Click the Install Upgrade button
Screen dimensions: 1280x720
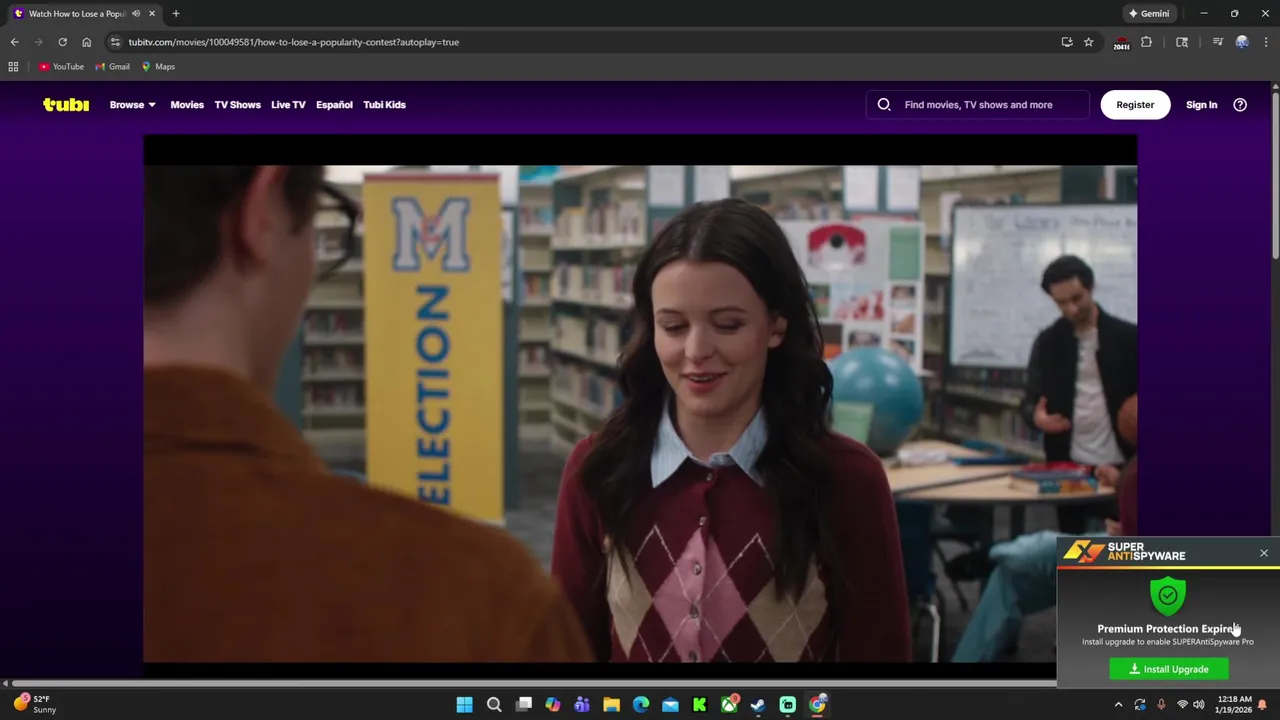click(x=1169, y=669)
